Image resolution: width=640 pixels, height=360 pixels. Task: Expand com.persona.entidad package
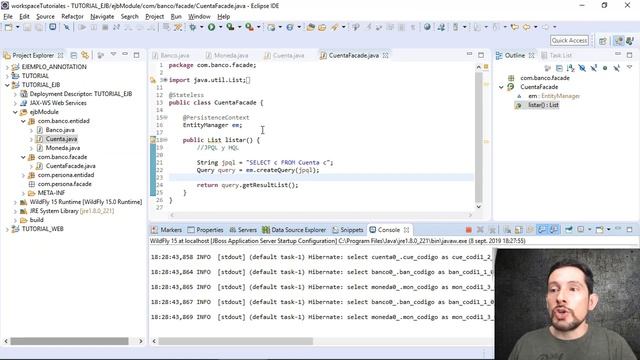[x=23, y=175]
